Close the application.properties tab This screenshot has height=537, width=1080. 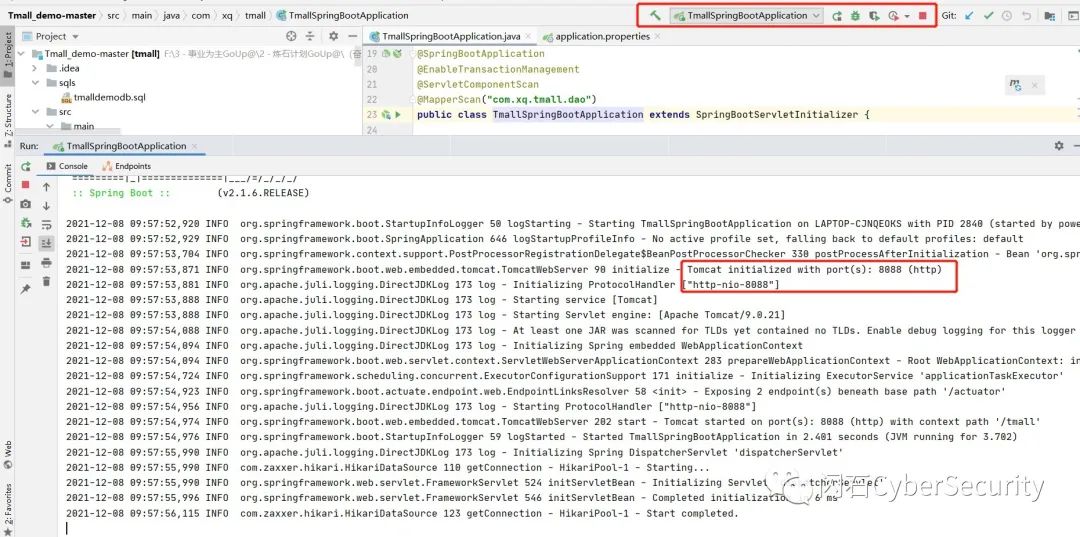click(x=659, y=36)
